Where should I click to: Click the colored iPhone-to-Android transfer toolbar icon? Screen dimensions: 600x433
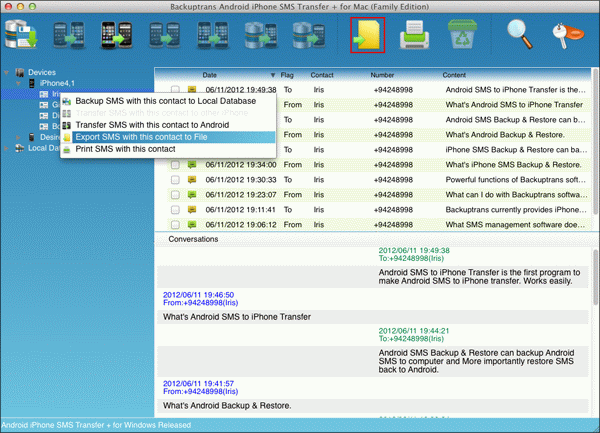(x=116, y=35)
